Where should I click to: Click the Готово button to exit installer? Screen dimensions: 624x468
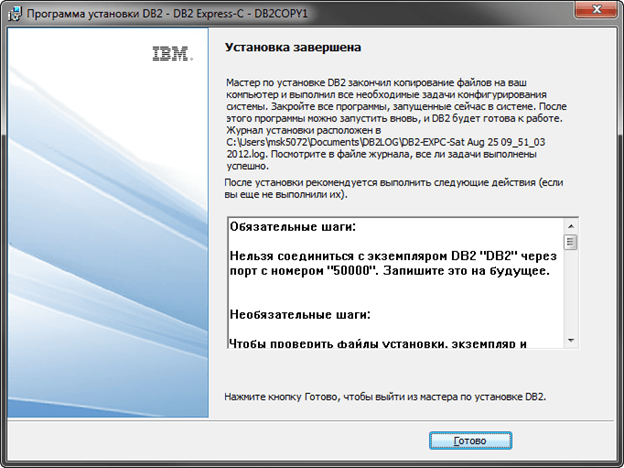[470, 441]
